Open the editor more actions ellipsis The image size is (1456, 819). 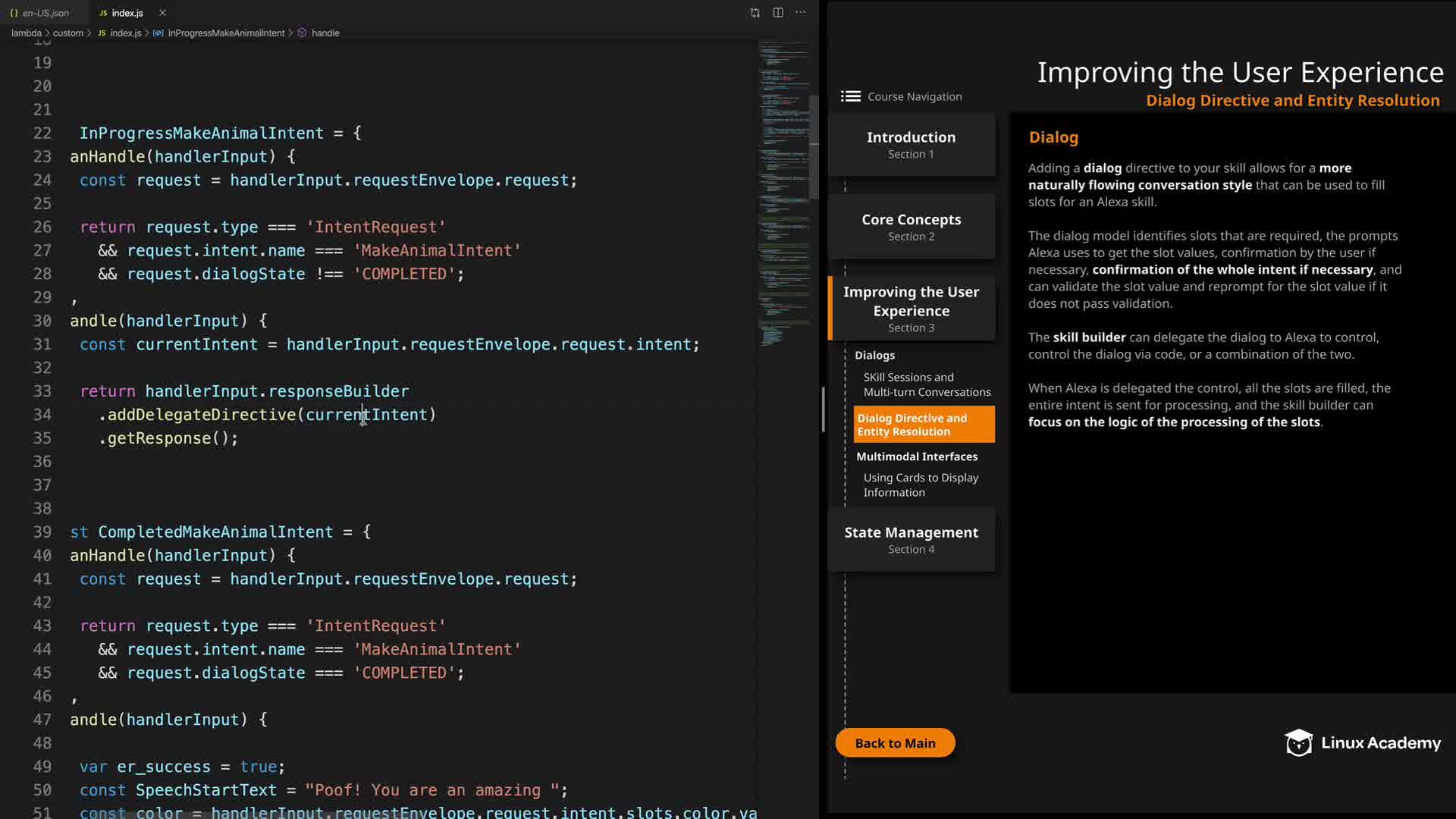click(x=801, y=13)
